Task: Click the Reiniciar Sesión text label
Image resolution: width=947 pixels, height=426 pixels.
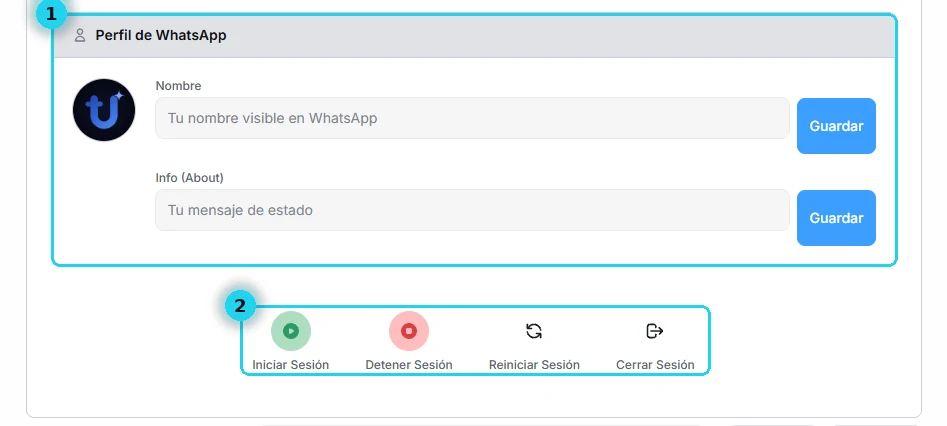Action: point(534,364)
